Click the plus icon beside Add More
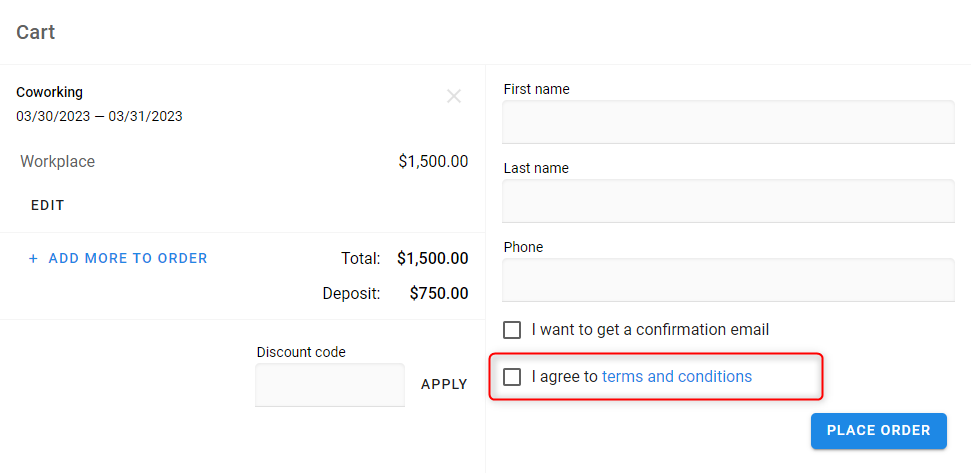The image size is (971, 473). pyautogui.click(x=33, y=259)
